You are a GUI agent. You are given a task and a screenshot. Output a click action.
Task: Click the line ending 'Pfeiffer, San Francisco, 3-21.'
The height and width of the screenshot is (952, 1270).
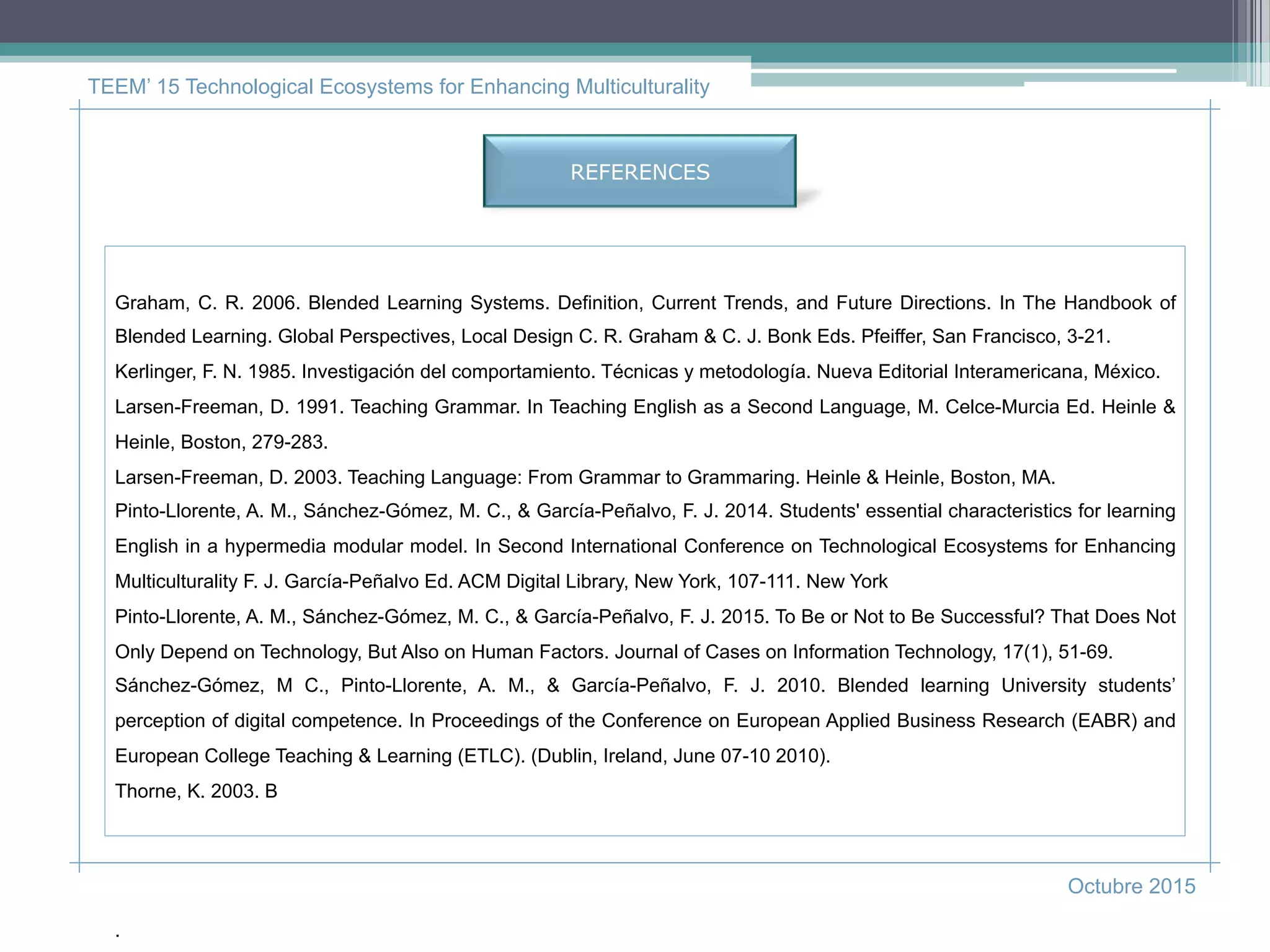click(x=613, y=336)
